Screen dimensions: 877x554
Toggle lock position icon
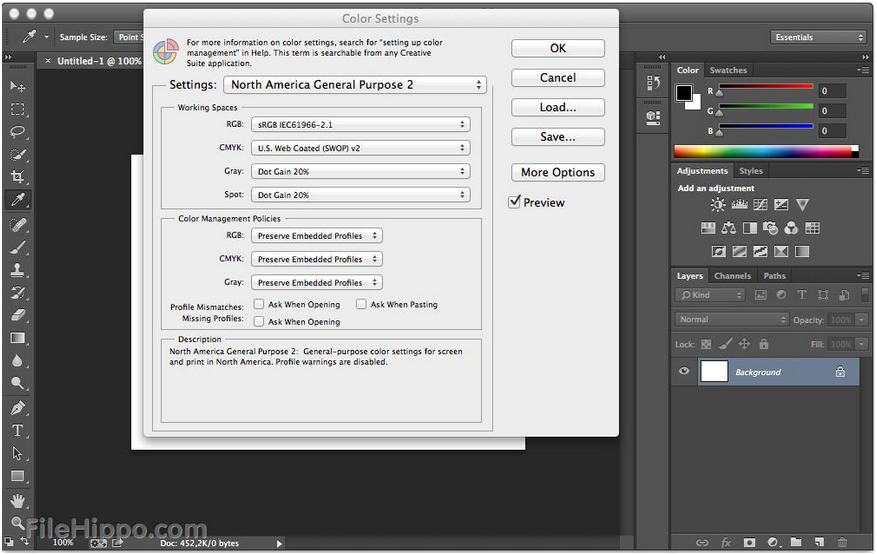tap(744, 344)
